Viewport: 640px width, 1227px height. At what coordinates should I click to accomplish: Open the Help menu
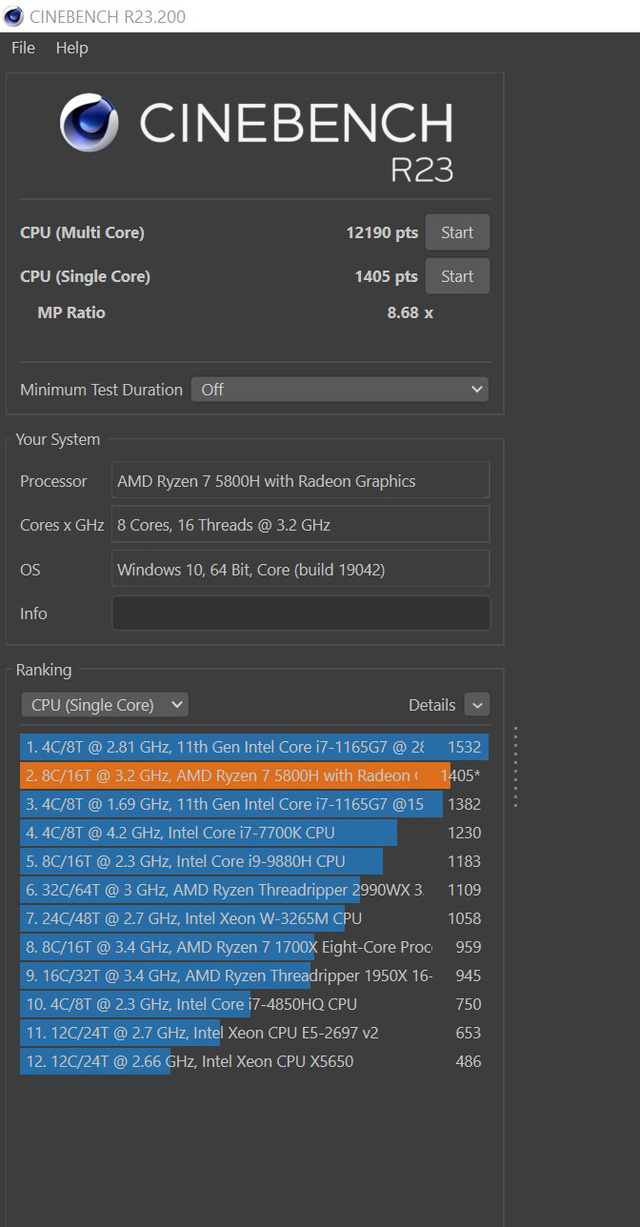[72, 48]
